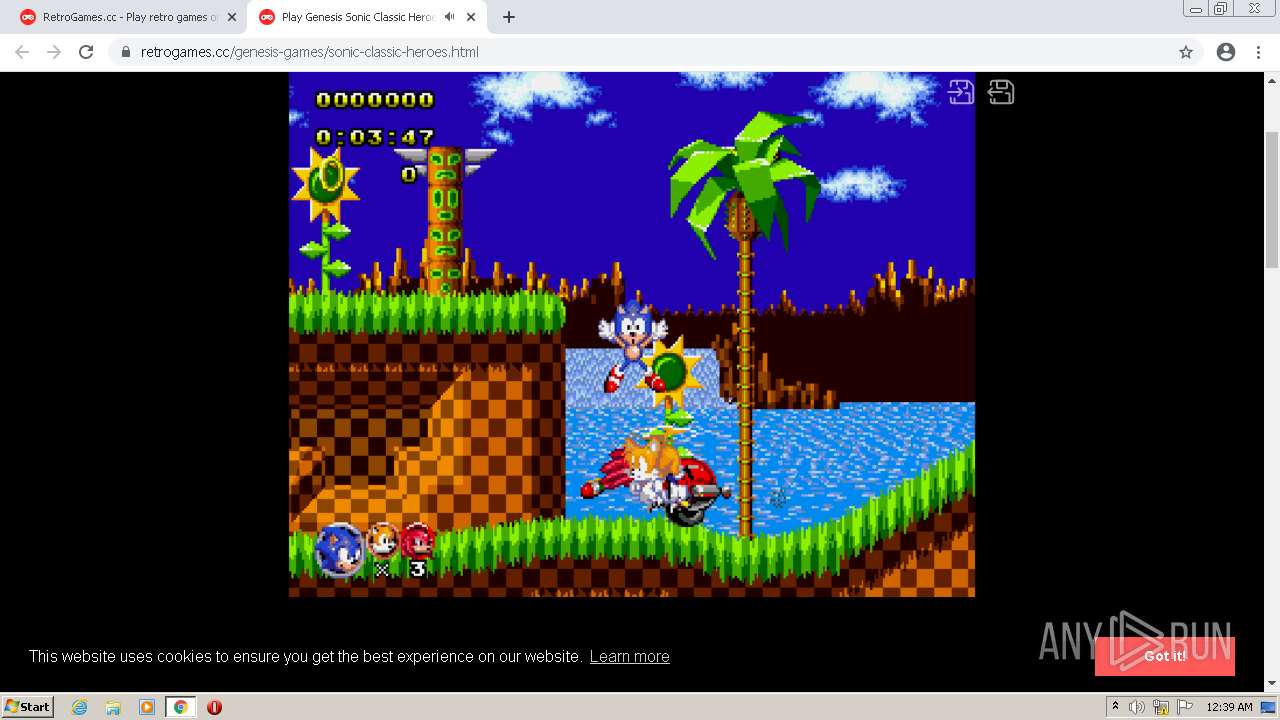The width and height of the screenshot is (1280, 720).
Task: Click Knuckles life icon in game HUD
Action: pos(417,540)
